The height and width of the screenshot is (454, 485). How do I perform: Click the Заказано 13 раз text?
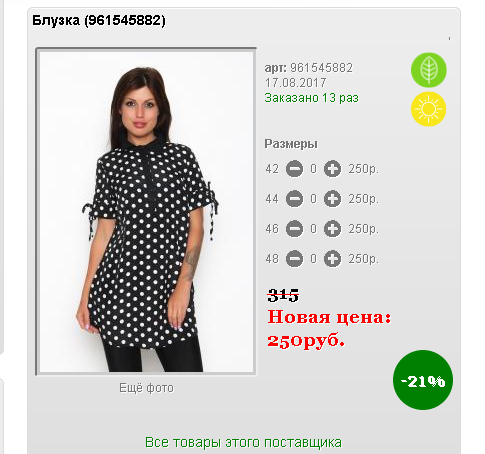point(311,98)
